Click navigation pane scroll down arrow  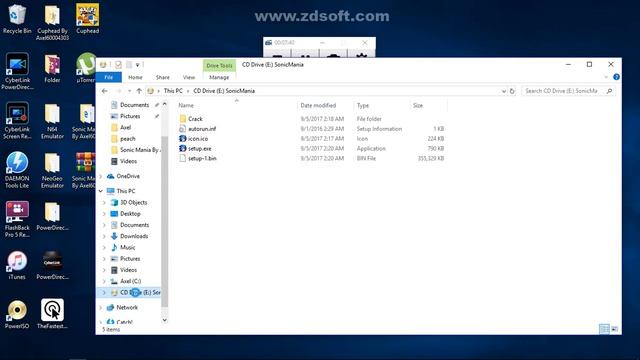tap(164, 320)
